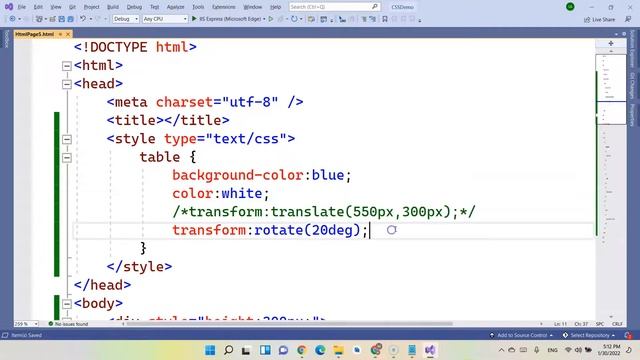Close the HtmlPage5.html tab
The image size is (640, 360).
(68, 34)
